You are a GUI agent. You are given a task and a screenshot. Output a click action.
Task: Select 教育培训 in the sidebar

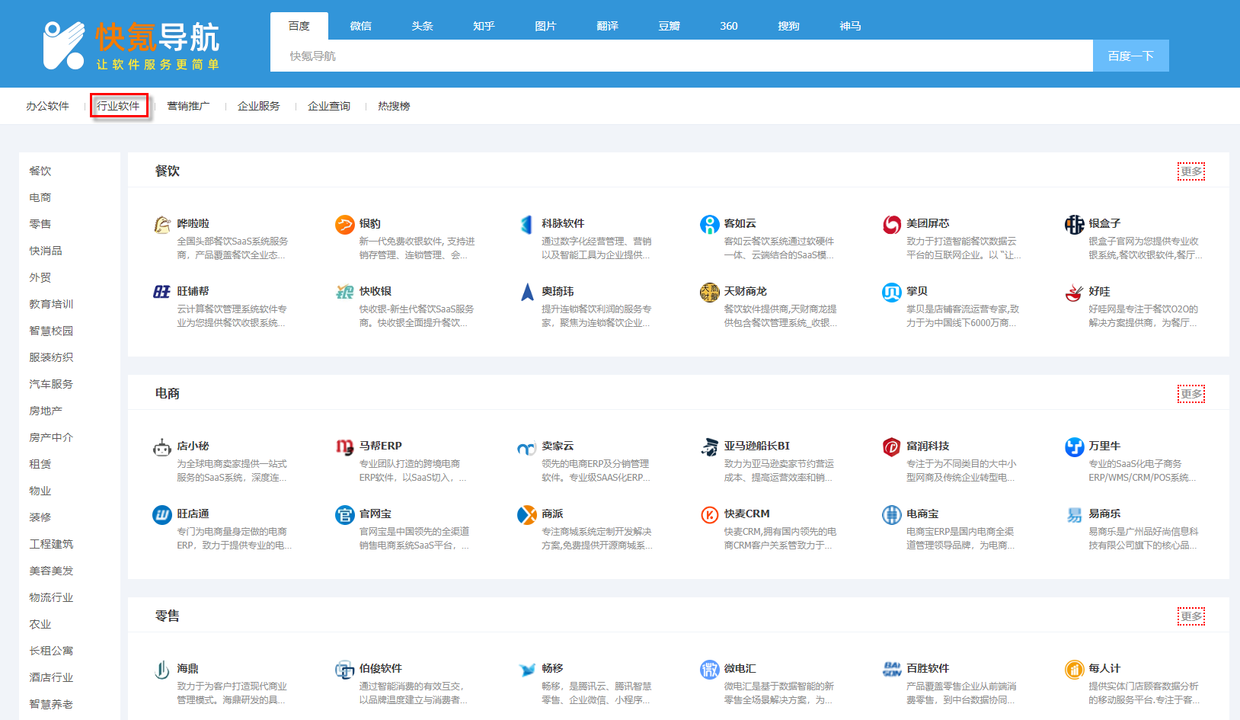[51, 304]
